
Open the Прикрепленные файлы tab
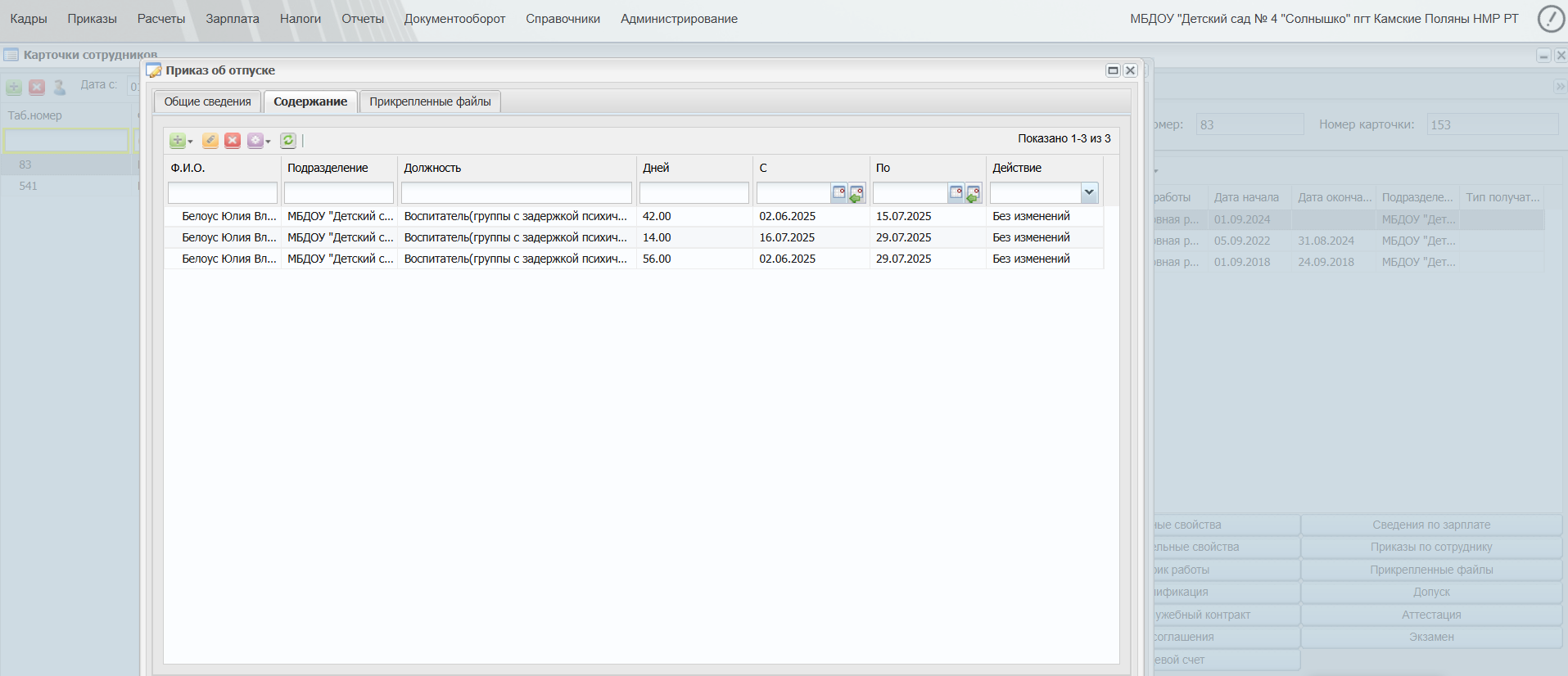[x=430, y=101]
